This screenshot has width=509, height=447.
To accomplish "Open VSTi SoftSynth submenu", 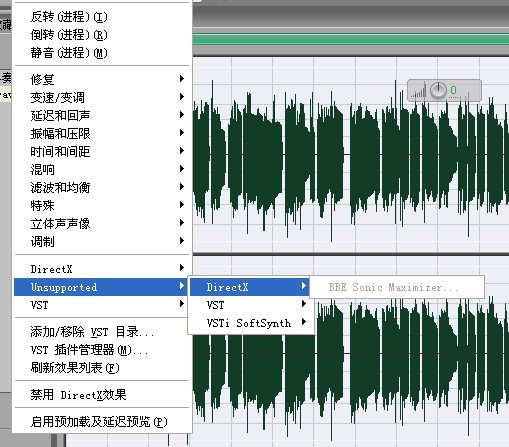I will 251,323.
